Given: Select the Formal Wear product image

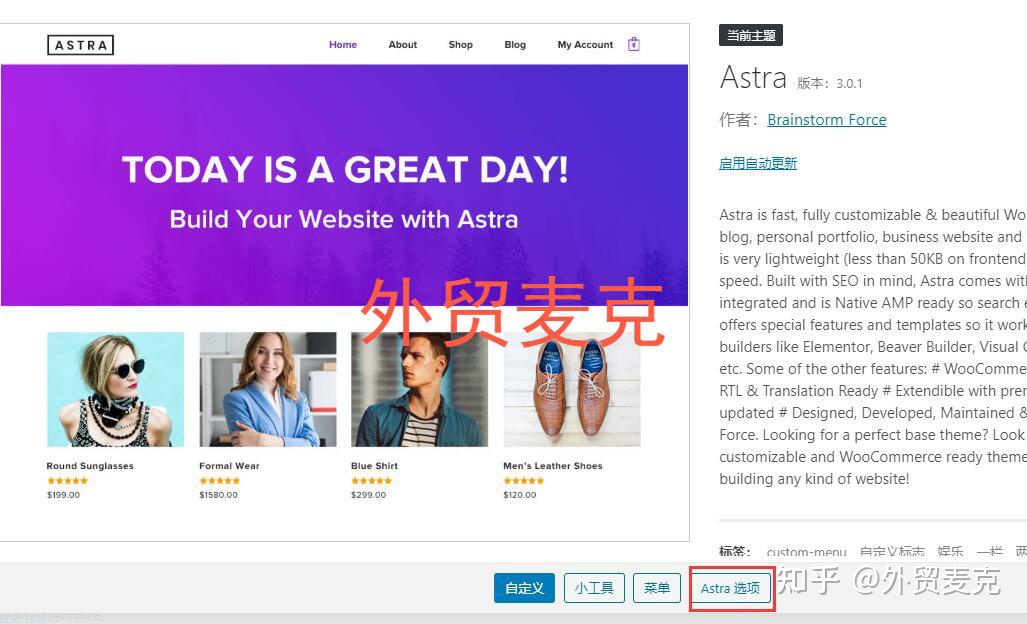Looking at the screenshot, I should (x=268, y=390).
